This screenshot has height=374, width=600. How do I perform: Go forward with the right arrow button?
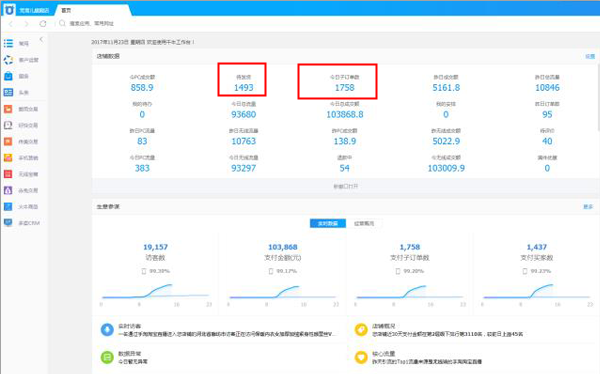(26, 24)
